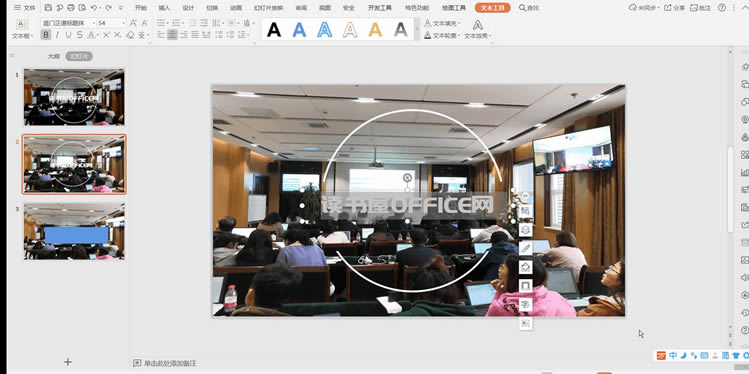Image resolution: width=749 pixels, height=374 pixels.
Task: Switch to the 设计 ribbon tab
Action: click(188, 8)
